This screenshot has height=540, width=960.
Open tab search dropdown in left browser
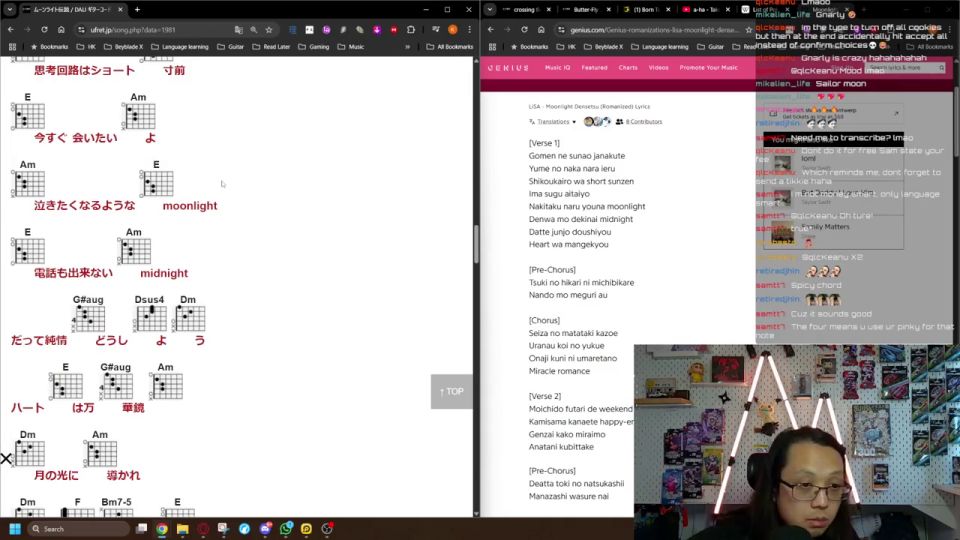point(10,10)
